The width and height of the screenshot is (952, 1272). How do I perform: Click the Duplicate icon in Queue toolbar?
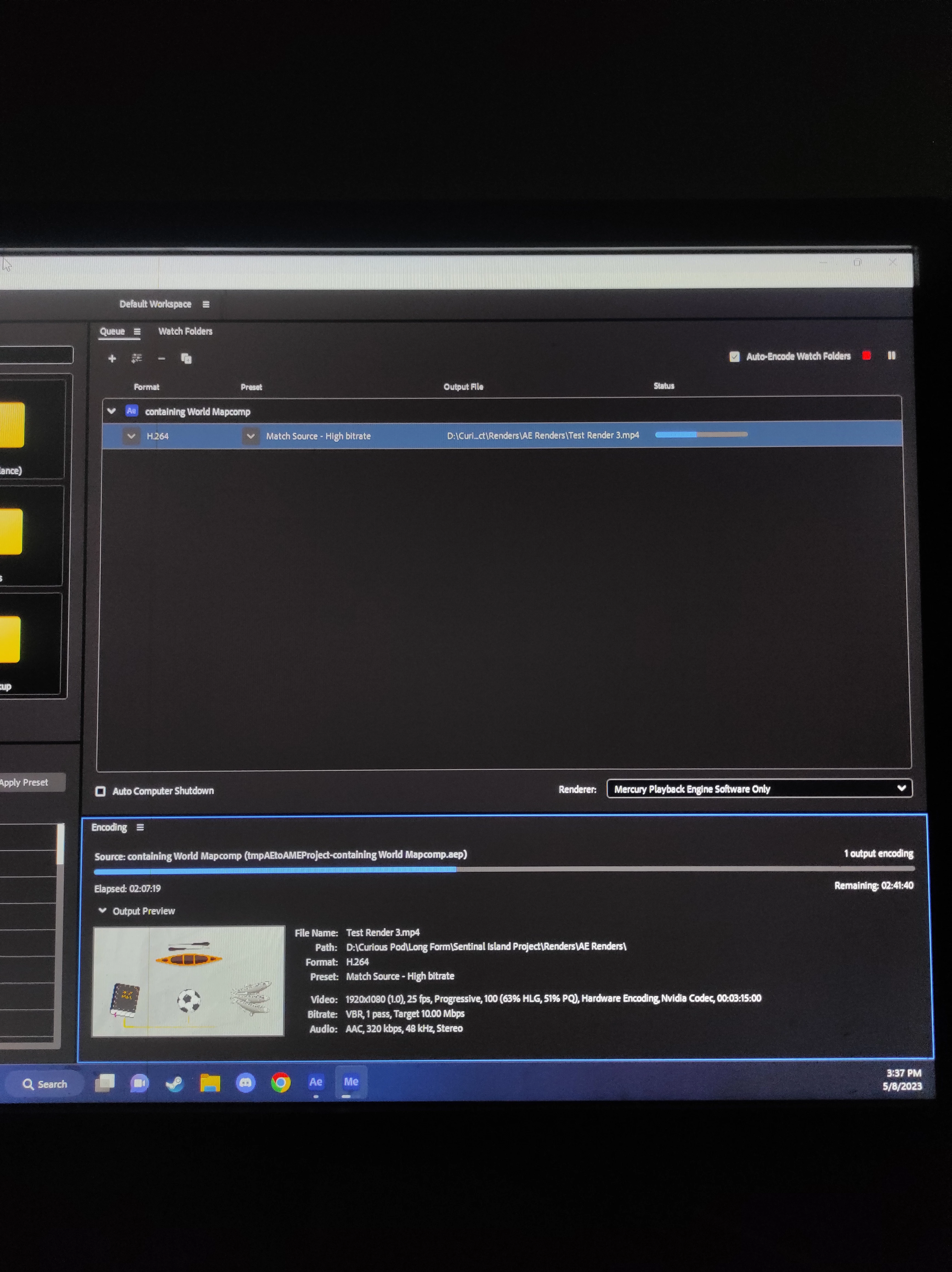coord(186,358)
